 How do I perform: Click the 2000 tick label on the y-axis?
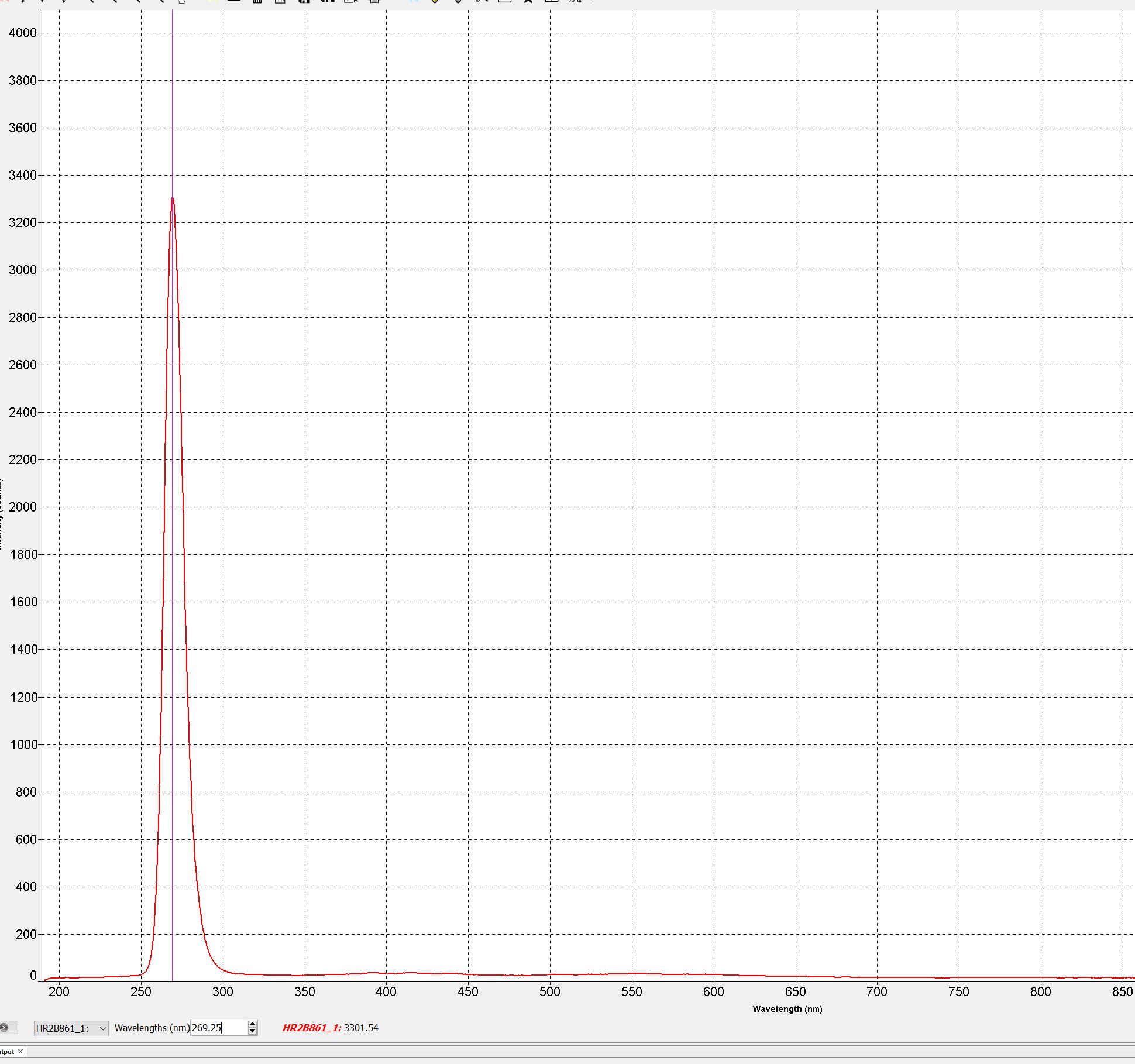click(23, 507)
